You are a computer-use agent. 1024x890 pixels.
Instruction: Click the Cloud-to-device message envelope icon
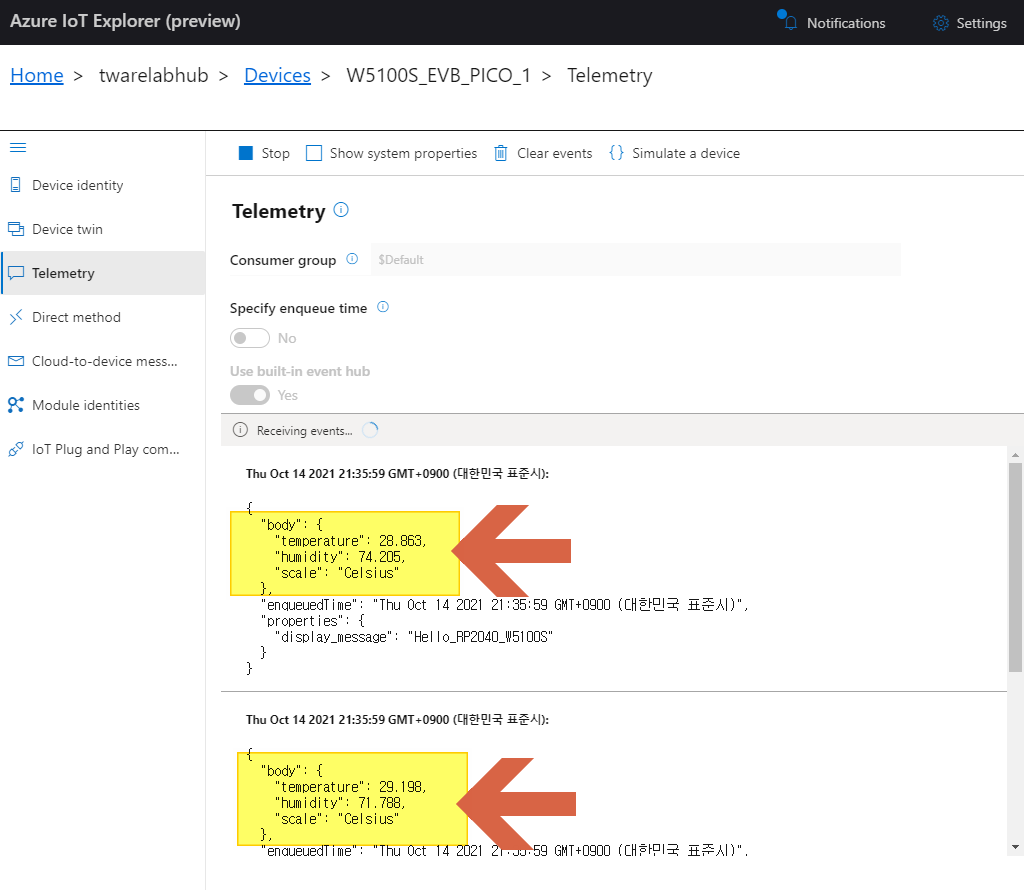click(16, 361)
